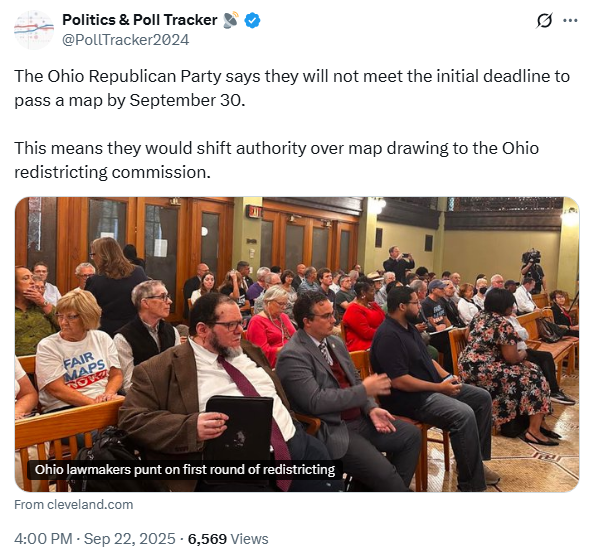The height and width of the screenshot is (554, 594).
Task: Open the Grok slashed-circle icon
Action: tap(544, 20)
